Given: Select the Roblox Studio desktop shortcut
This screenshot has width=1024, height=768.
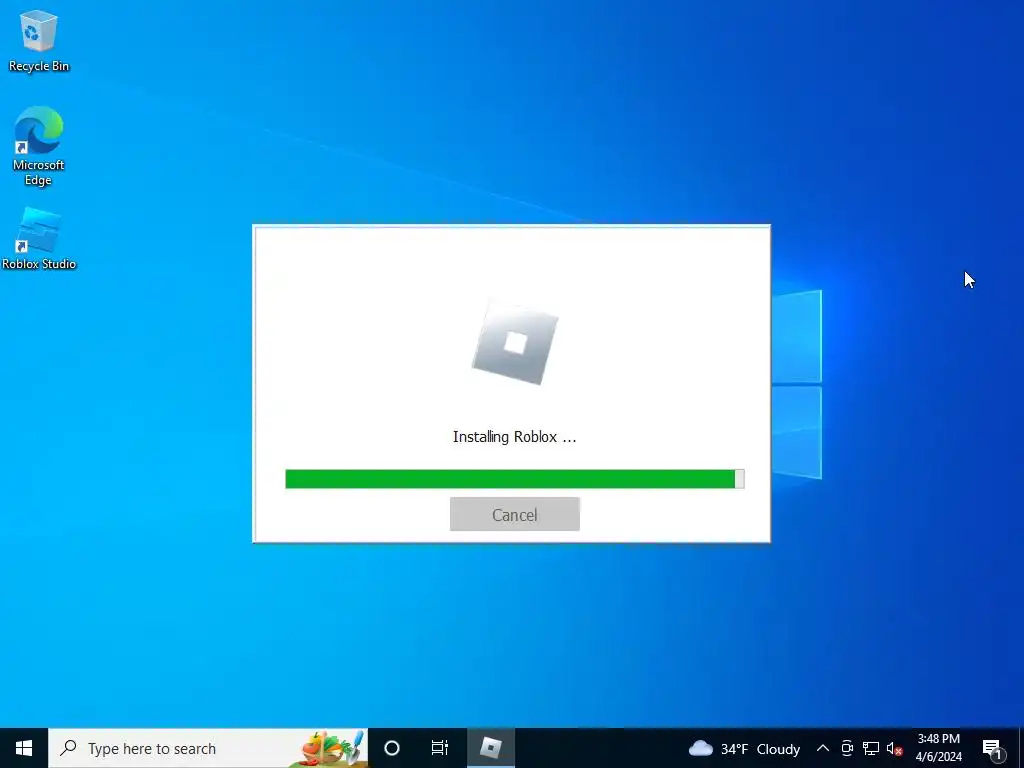Looking at the screenshot, I should [x=39, y=238].
